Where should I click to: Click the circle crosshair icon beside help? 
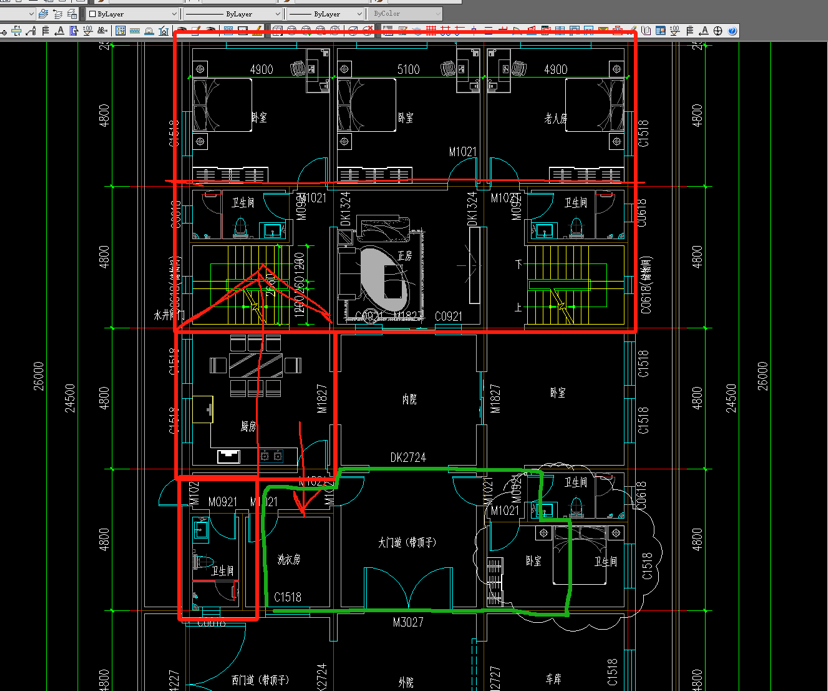coord(718,31)
